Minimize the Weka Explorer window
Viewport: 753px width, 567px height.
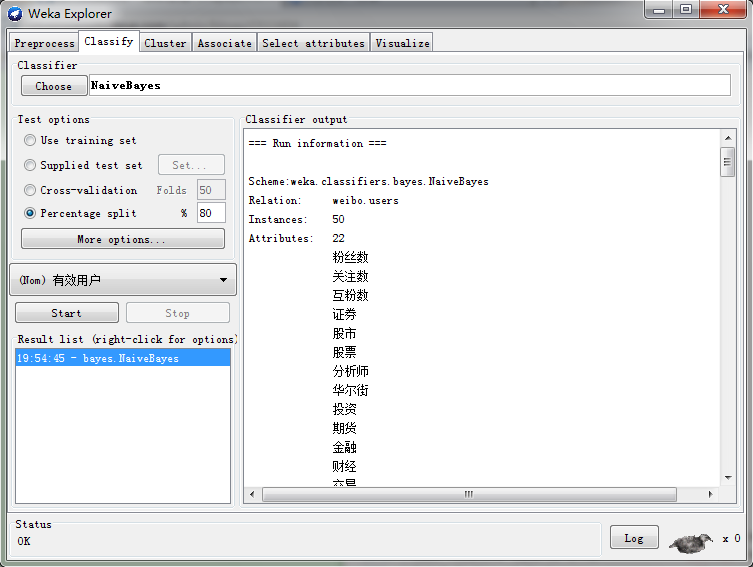click(x=659, y=10)
